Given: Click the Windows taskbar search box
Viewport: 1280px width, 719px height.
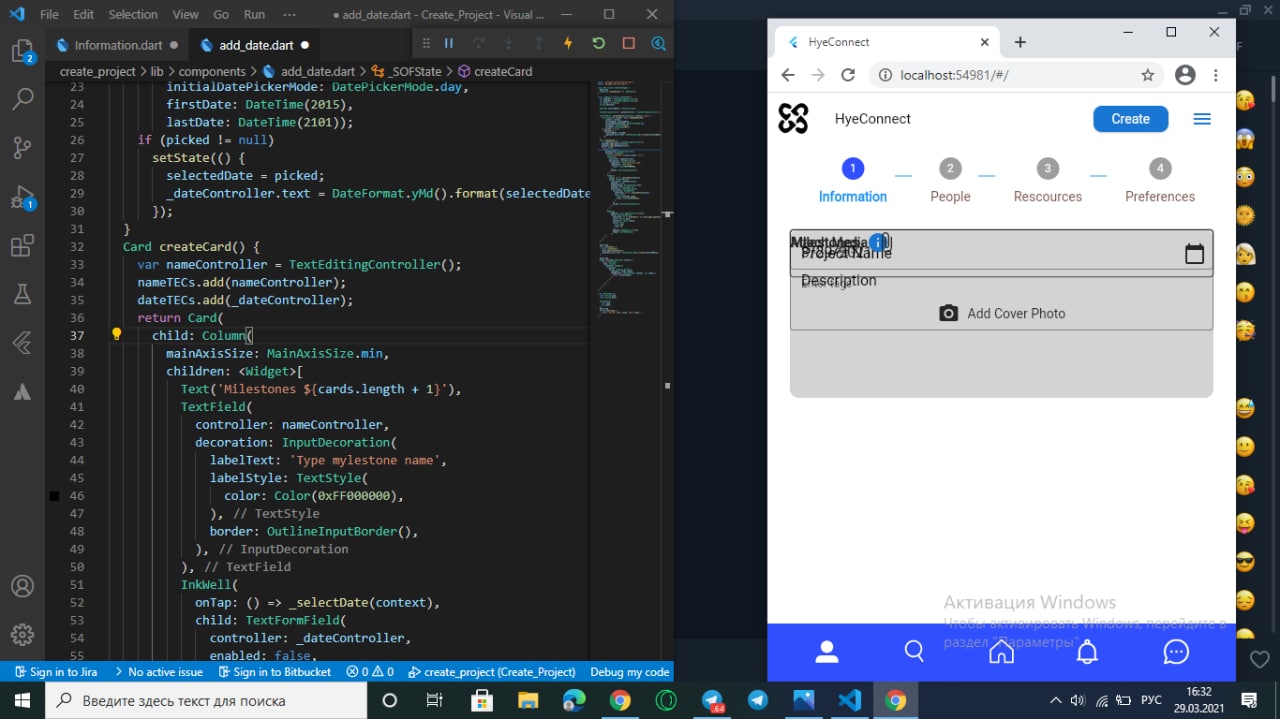Looking at the screenshot, I should 207,700.
